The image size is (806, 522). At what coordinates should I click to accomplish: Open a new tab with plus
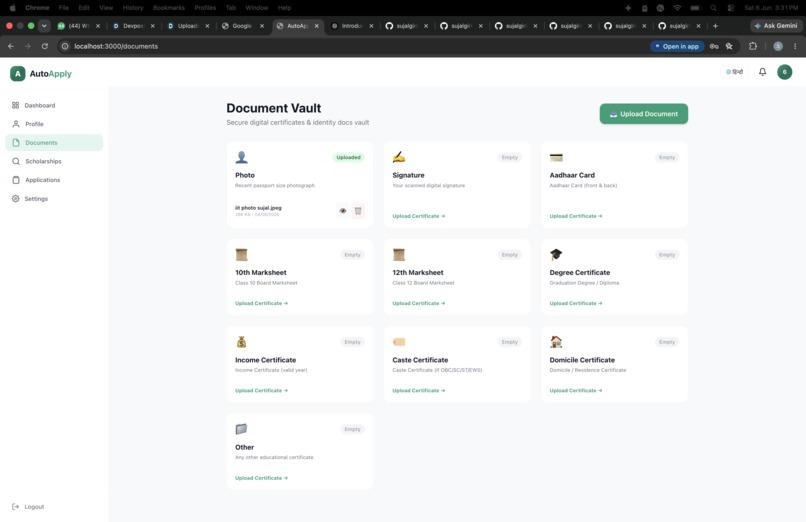[x=715, y=26]
